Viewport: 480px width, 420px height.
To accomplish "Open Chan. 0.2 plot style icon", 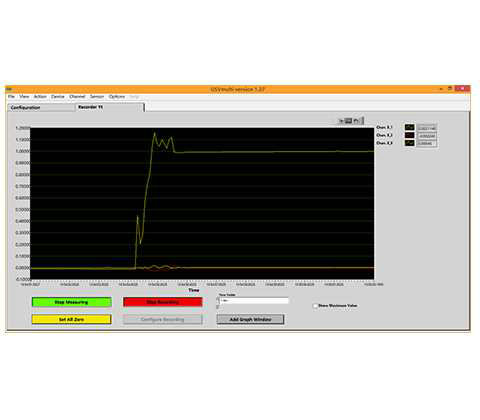I will coord(410,135).
